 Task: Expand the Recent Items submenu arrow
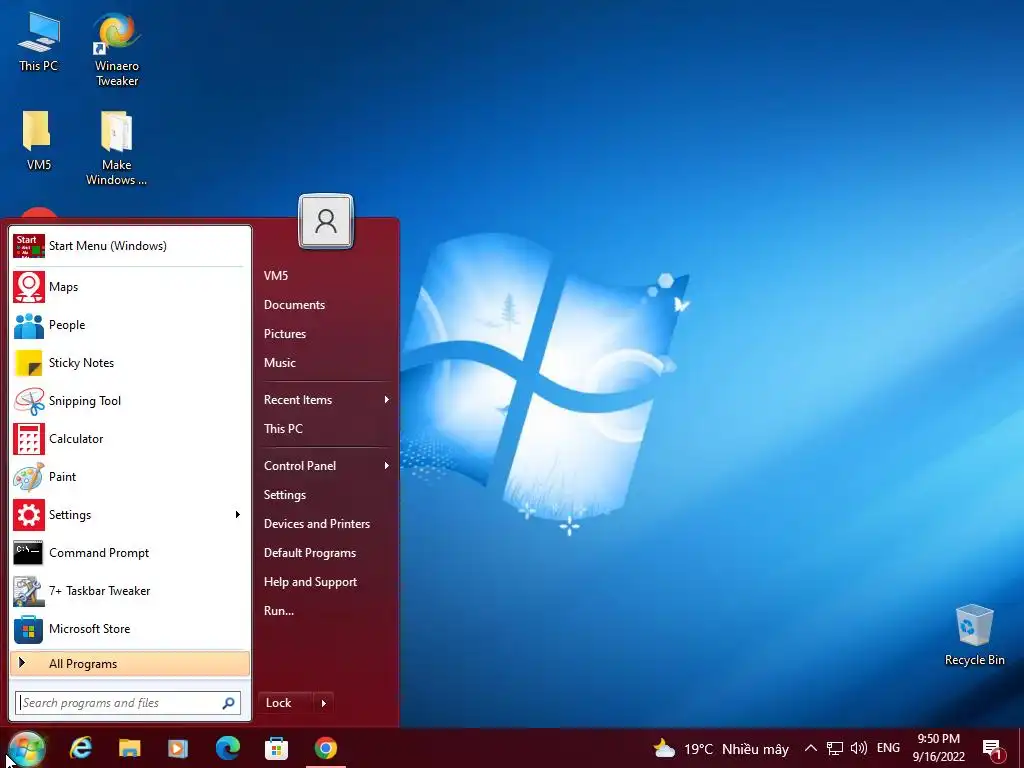point(387,400)
